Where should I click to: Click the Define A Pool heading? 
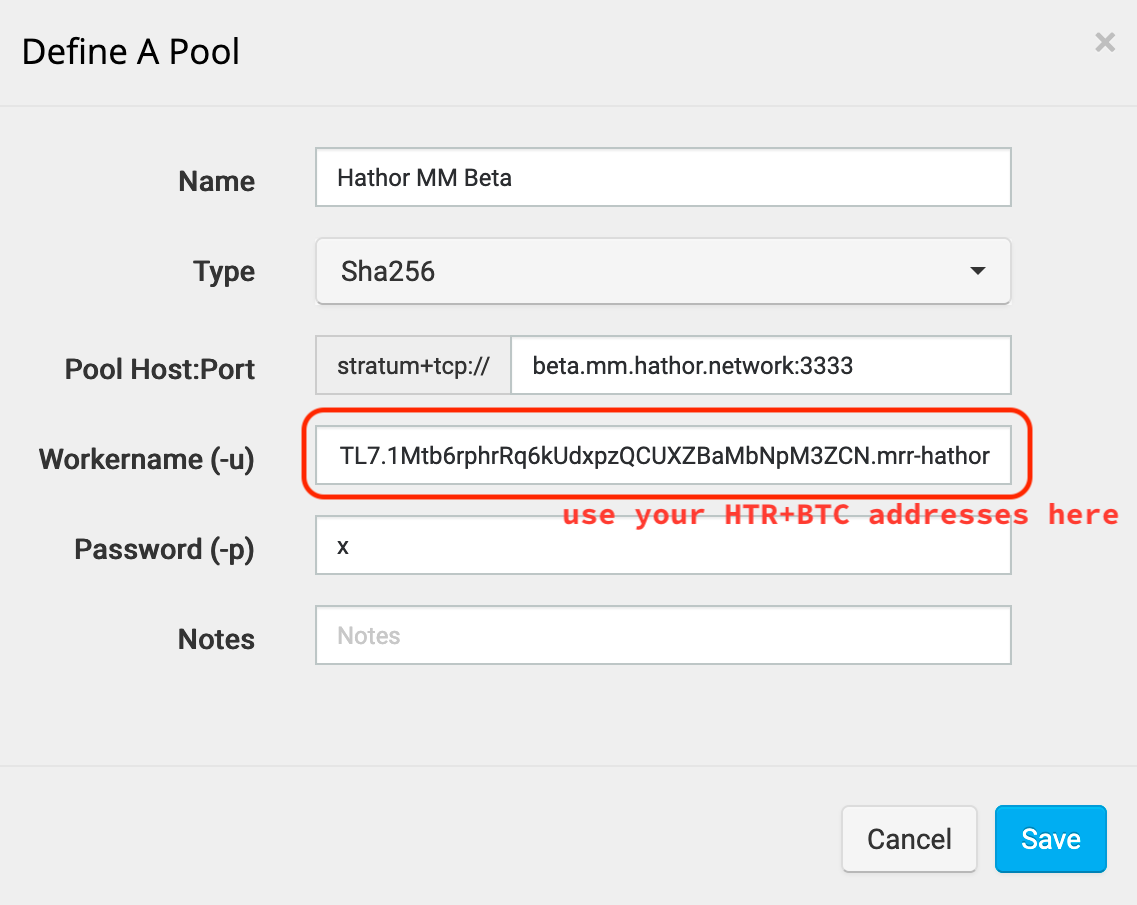click(x=131, y=52)
